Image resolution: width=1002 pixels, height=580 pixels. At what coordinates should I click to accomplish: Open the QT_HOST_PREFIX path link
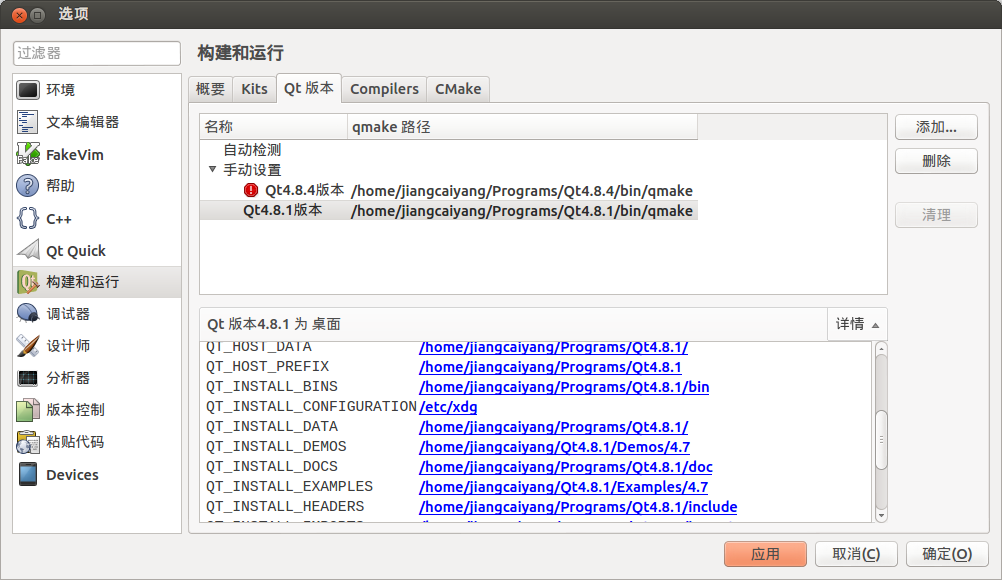point(550,367)
